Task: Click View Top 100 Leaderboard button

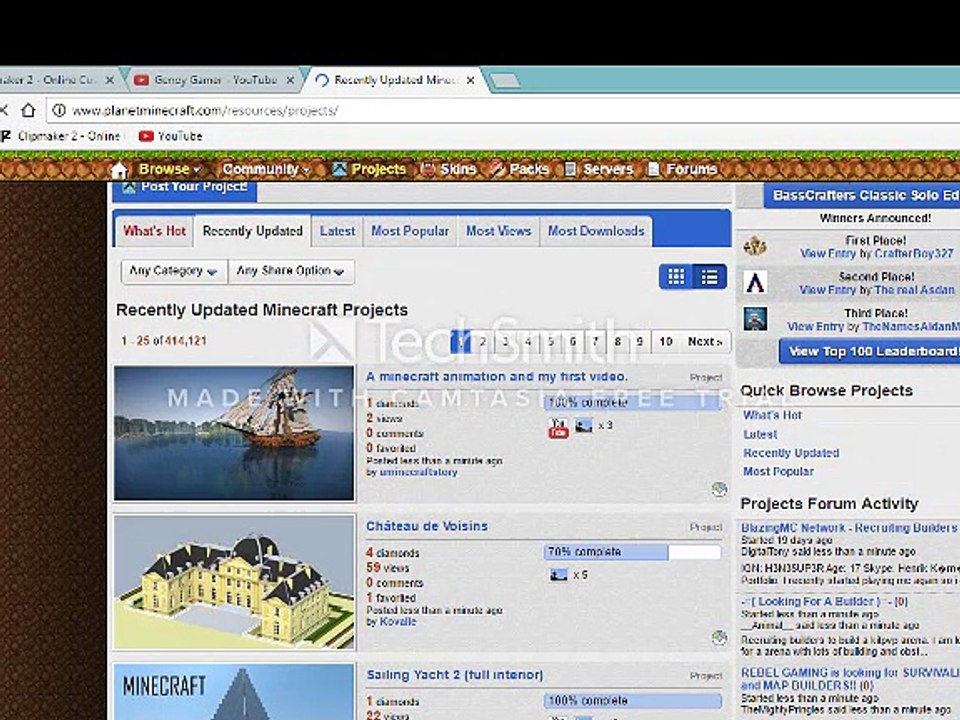Action: [869, 351]
